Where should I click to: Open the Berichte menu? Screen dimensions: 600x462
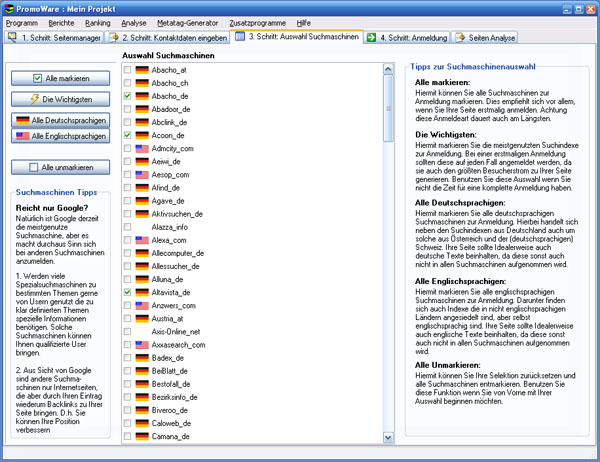click(61, 23)
